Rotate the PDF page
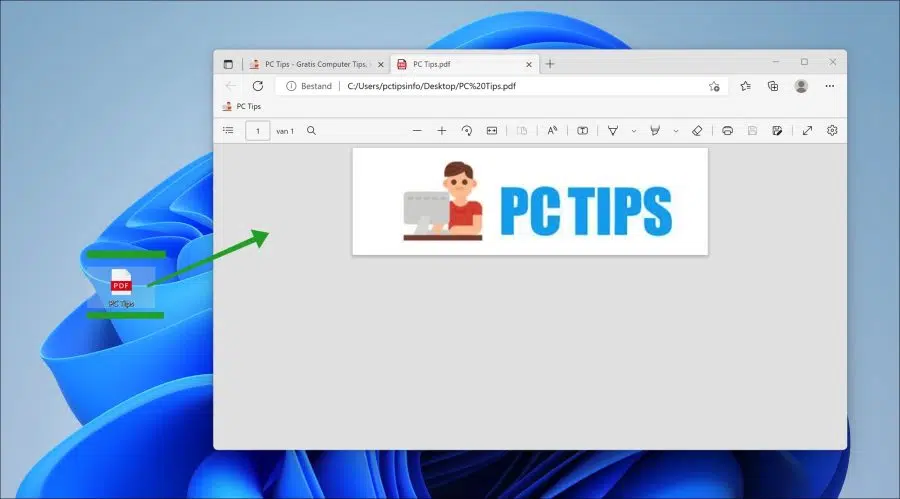 tap(467, 131)
